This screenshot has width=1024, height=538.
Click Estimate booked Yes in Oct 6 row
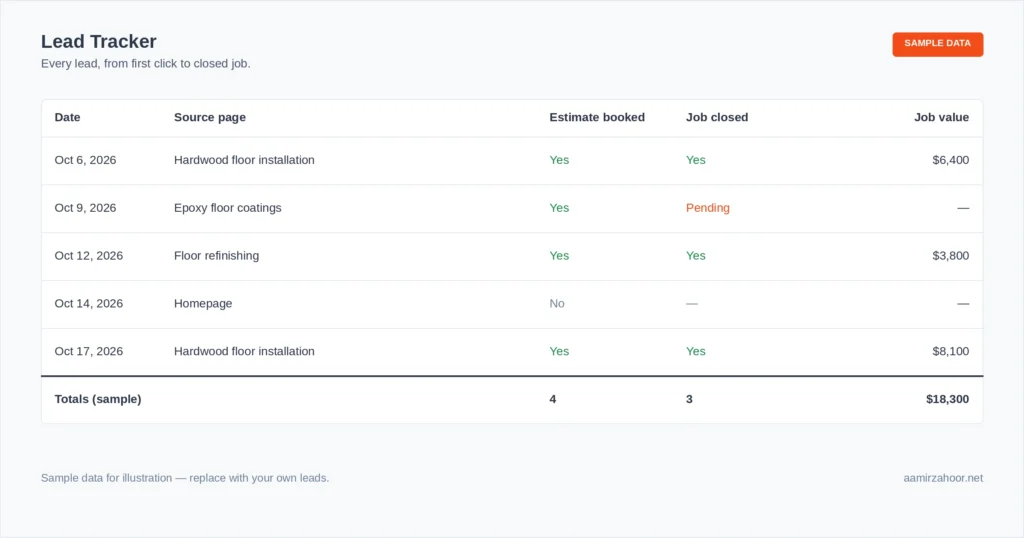[559, 160]
